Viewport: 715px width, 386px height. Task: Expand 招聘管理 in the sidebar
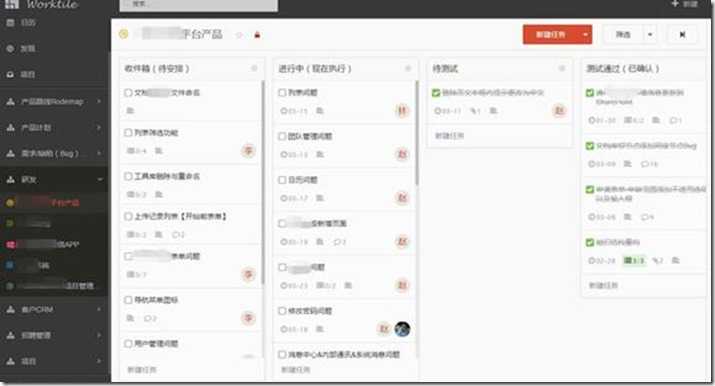pos(99,335)
